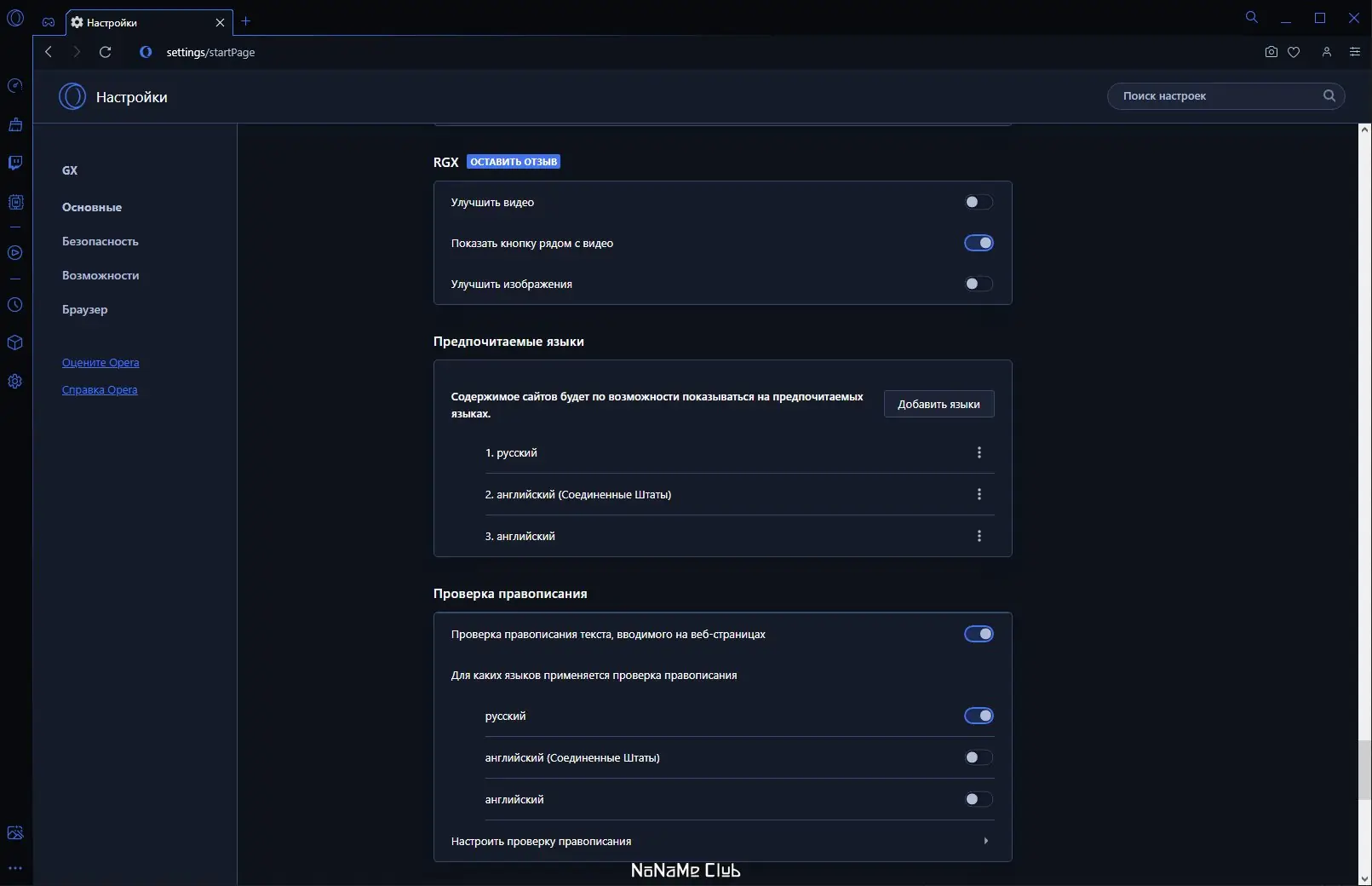Select Возможности in settings sidebar
The height and width of the screenshot is (886, 1372).
[100, 275]
